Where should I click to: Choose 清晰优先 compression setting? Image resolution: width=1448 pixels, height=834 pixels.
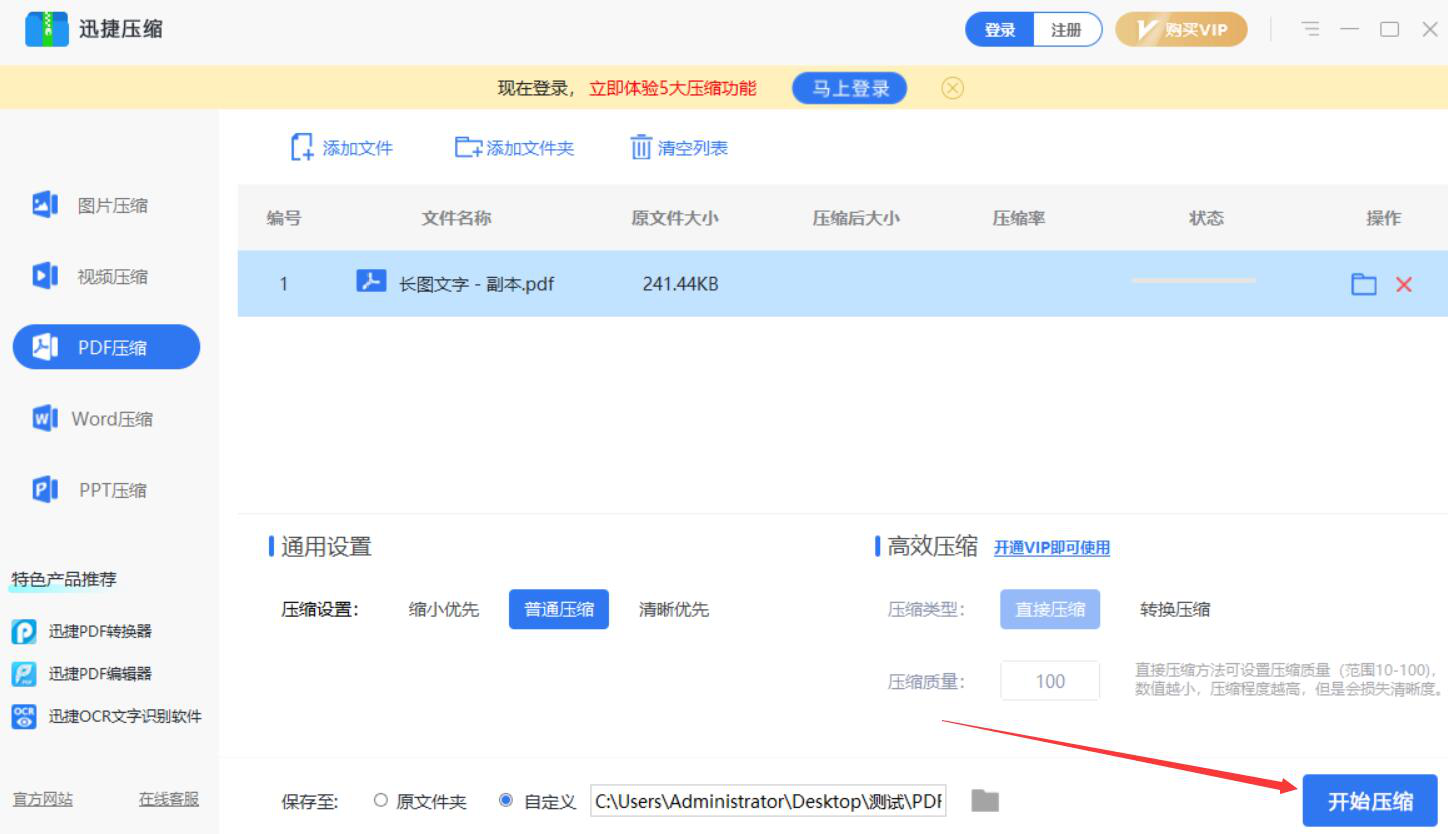pos(673,610)
